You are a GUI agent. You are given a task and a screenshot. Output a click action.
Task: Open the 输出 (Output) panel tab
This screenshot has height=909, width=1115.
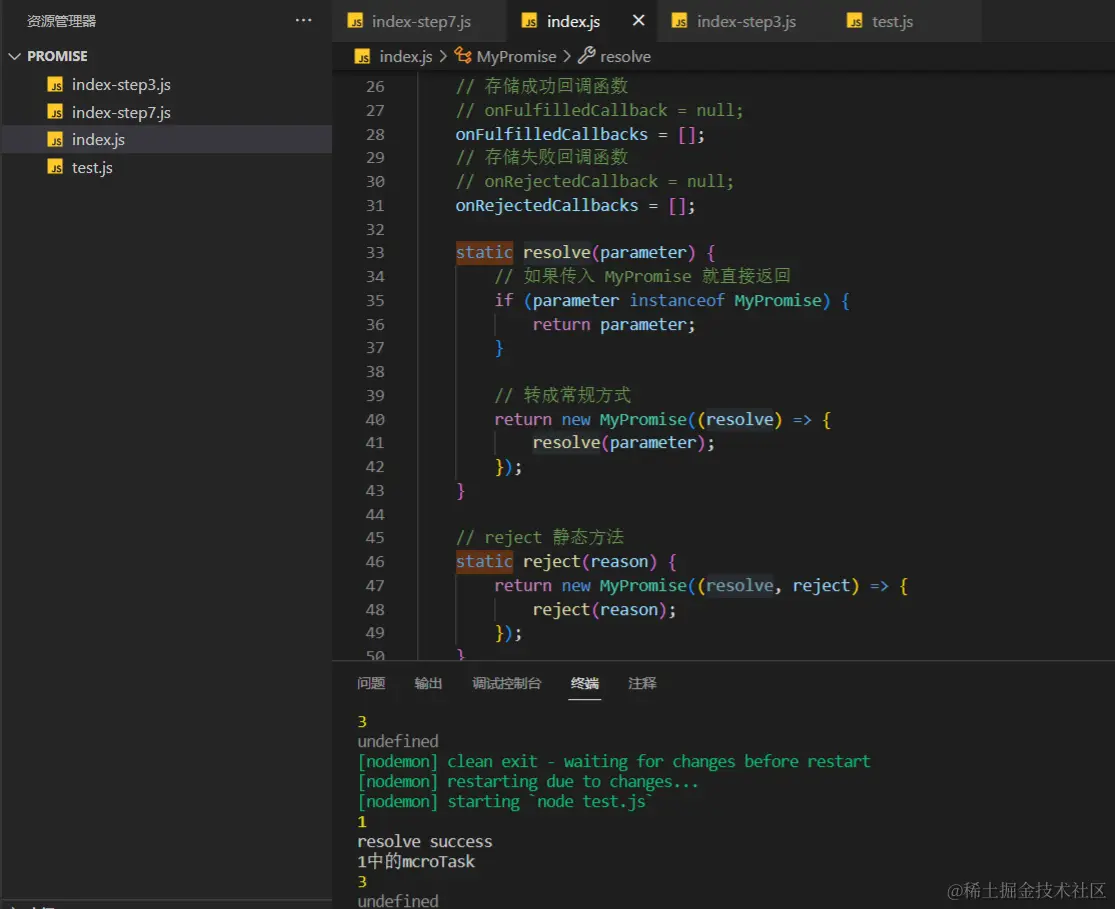click(428, 684)
